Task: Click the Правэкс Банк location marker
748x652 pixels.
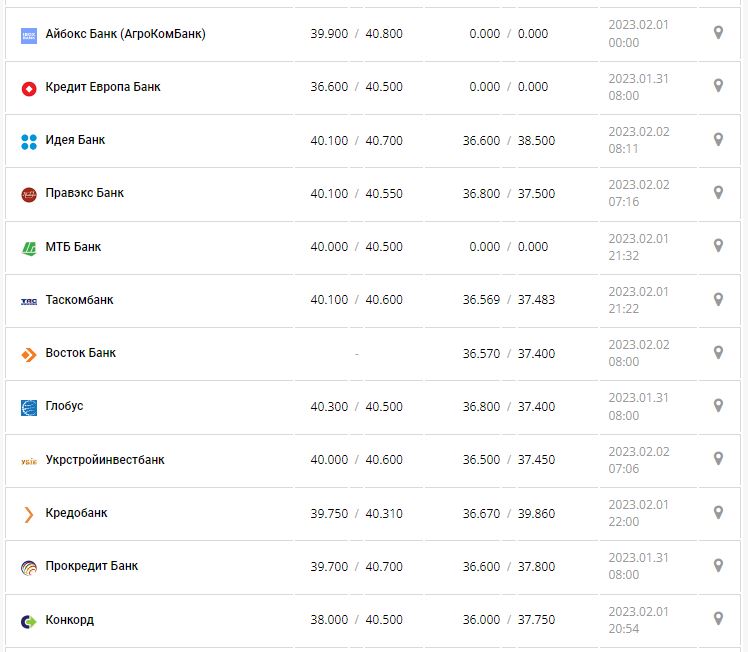Action: click(x=717, y=192)
